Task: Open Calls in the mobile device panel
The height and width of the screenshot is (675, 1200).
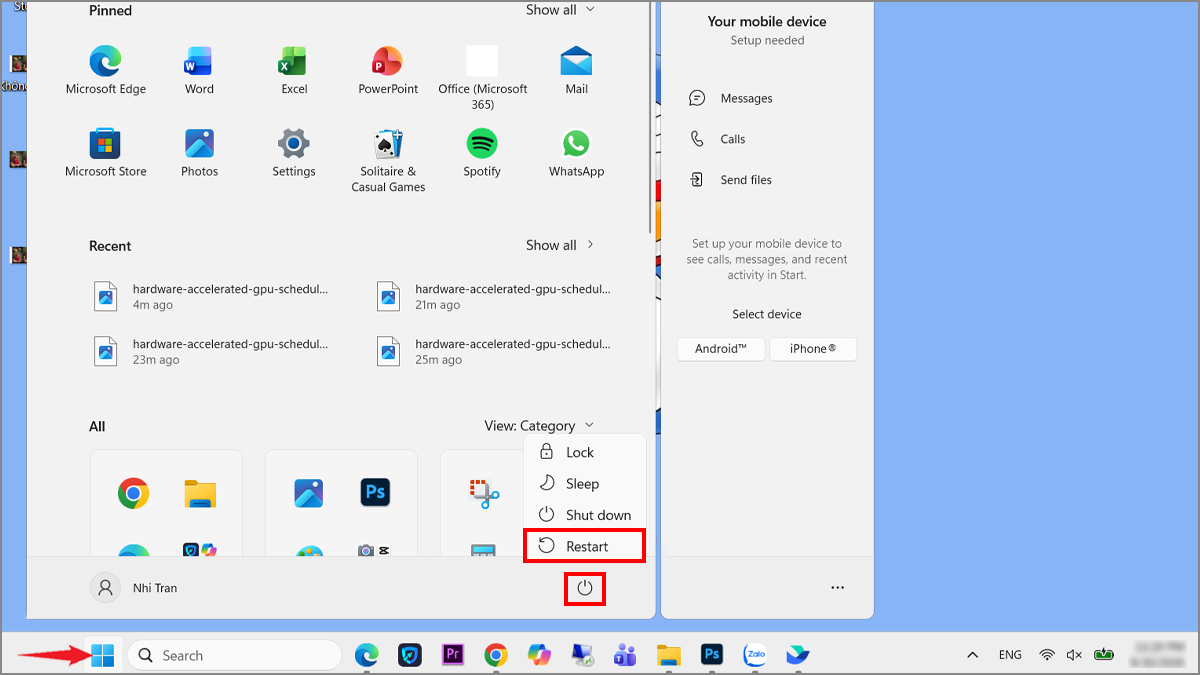Action: coord(718,139)
